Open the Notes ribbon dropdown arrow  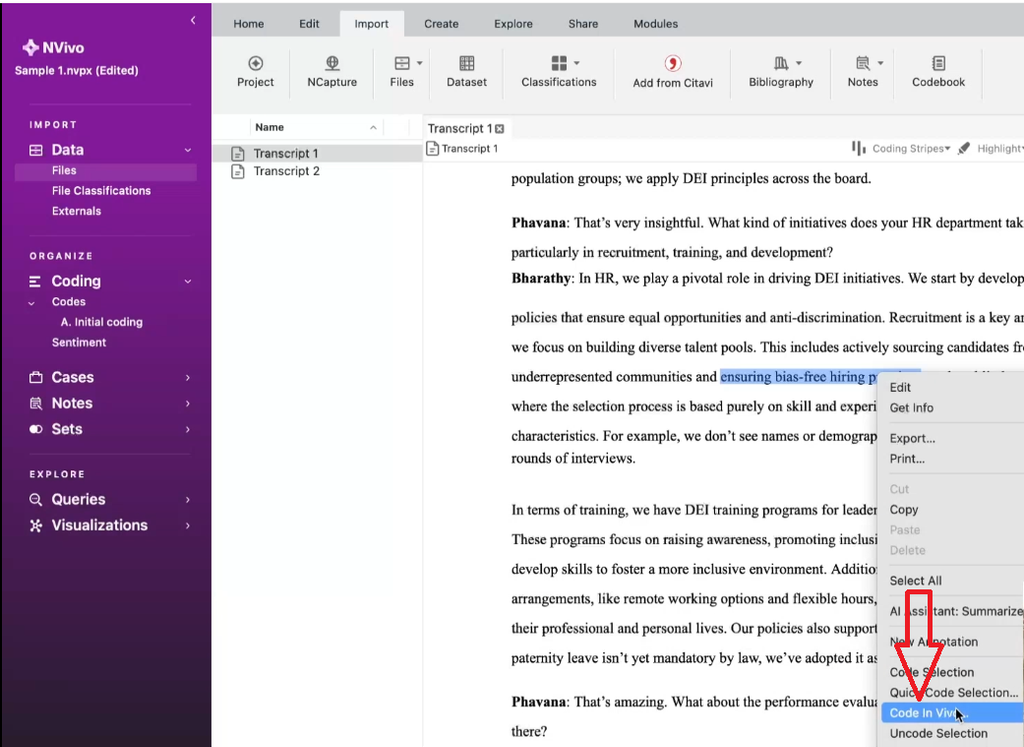pyautogui.click(x=880, y=63)
